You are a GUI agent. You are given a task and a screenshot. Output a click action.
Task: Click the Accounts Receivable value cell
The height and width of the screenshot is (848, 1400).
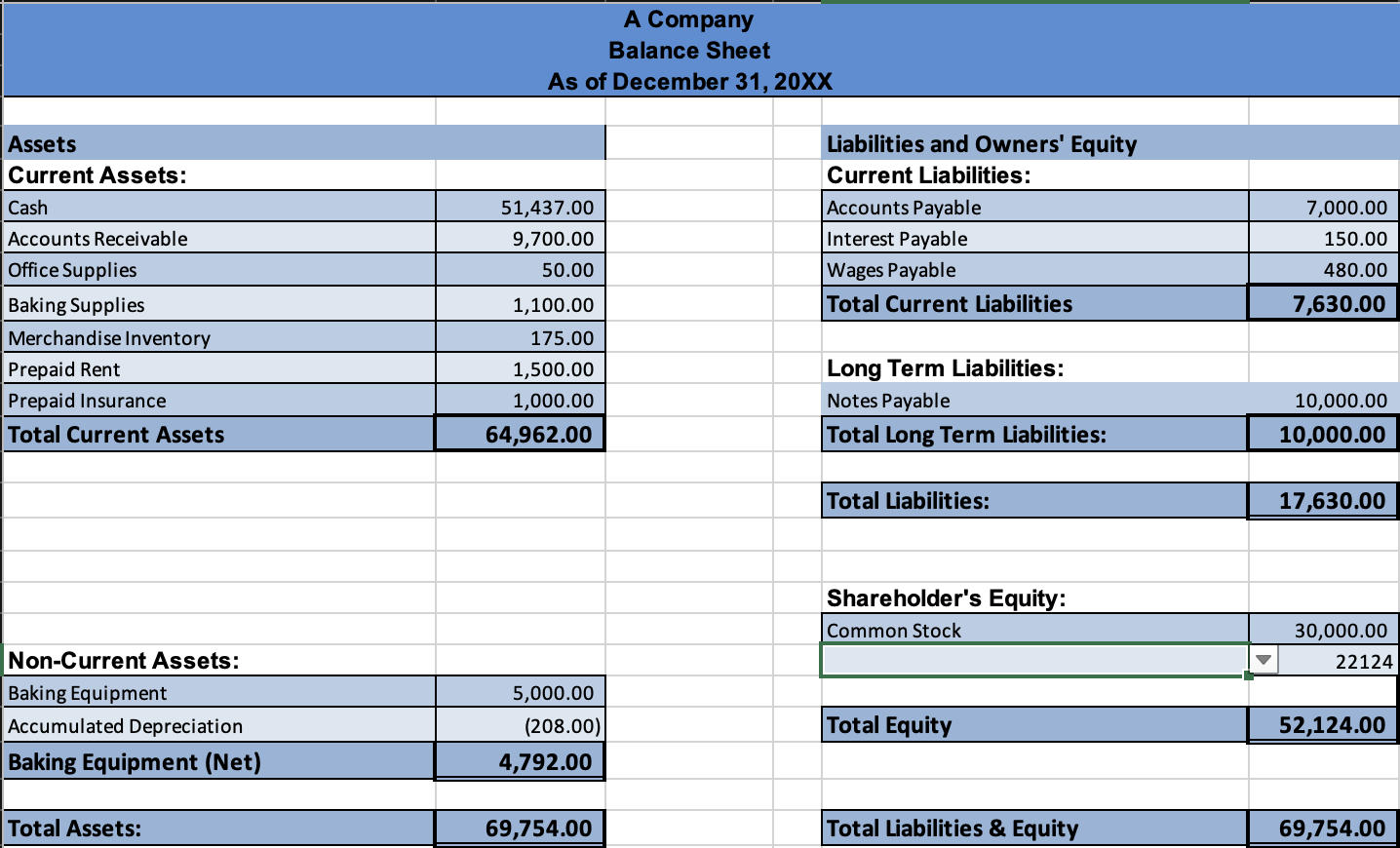pos(520,238)
